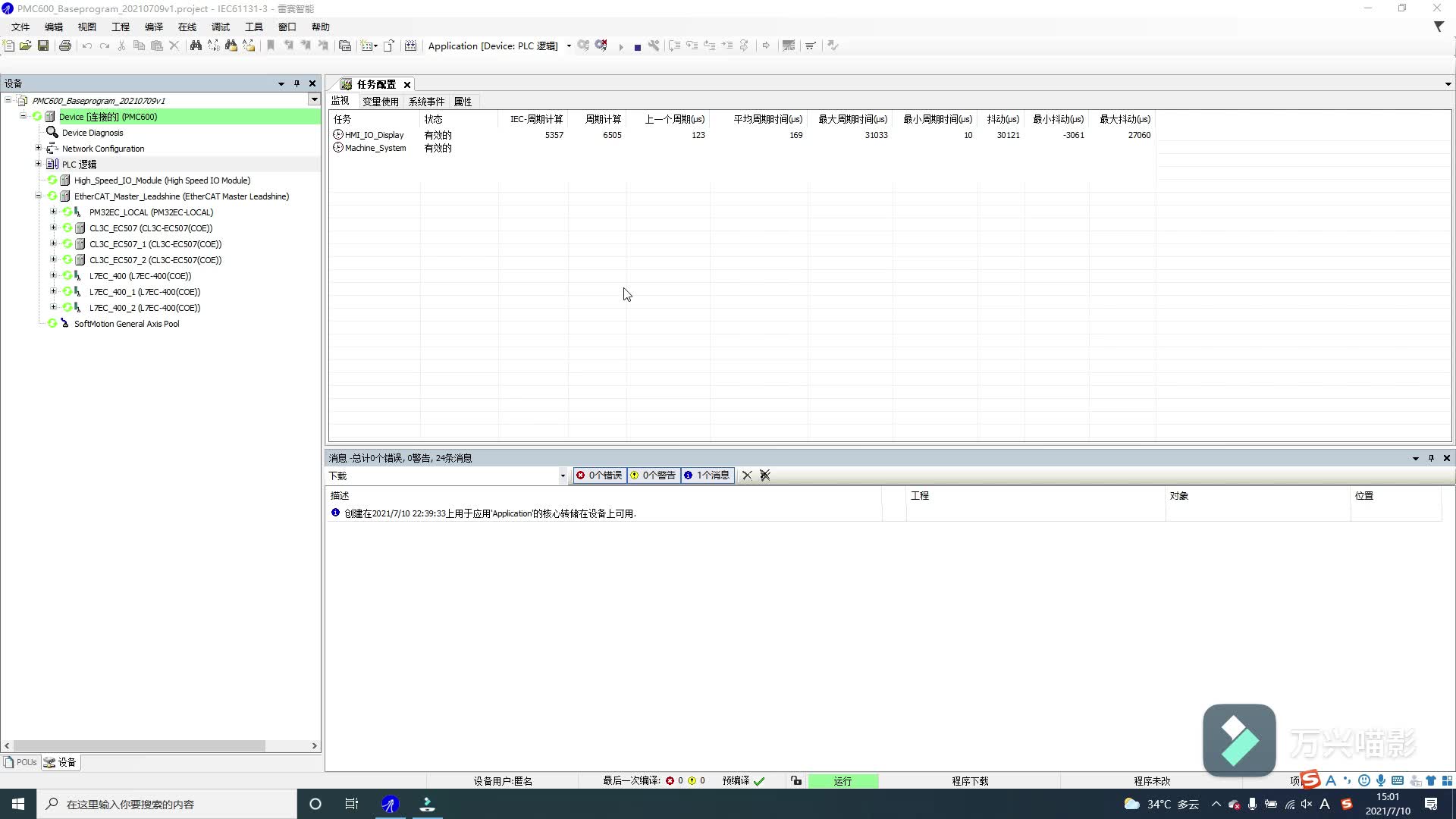The image size is (1456, 819).
Task: Click the Logout disconnect icon
Action: tap(601, 45)
